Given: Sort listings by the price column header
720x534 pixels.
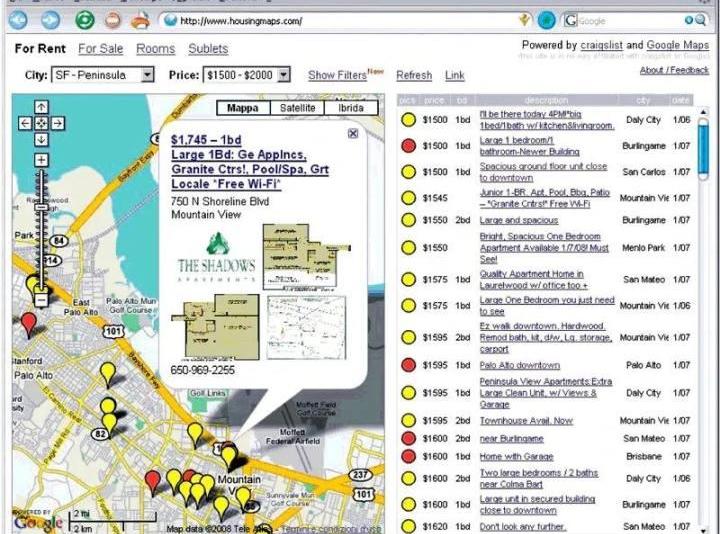Looking at the screenshot, I should coord(434,100).
